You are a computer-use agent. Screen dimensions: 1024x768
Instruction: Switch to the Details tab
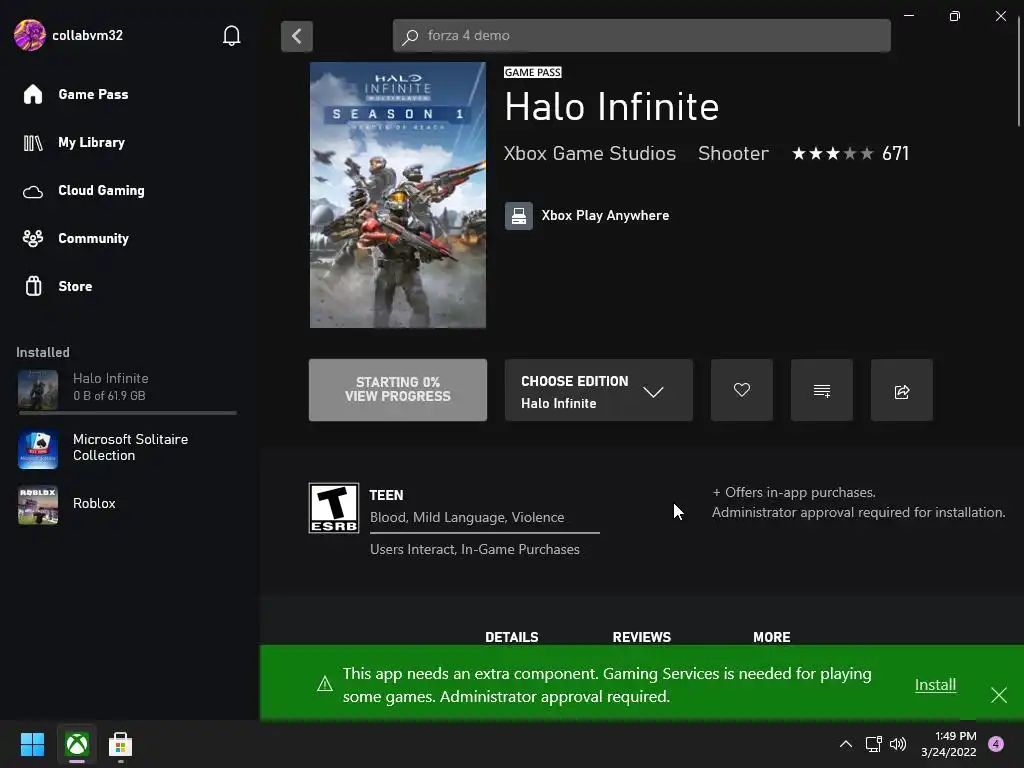(x=512, y=637)
